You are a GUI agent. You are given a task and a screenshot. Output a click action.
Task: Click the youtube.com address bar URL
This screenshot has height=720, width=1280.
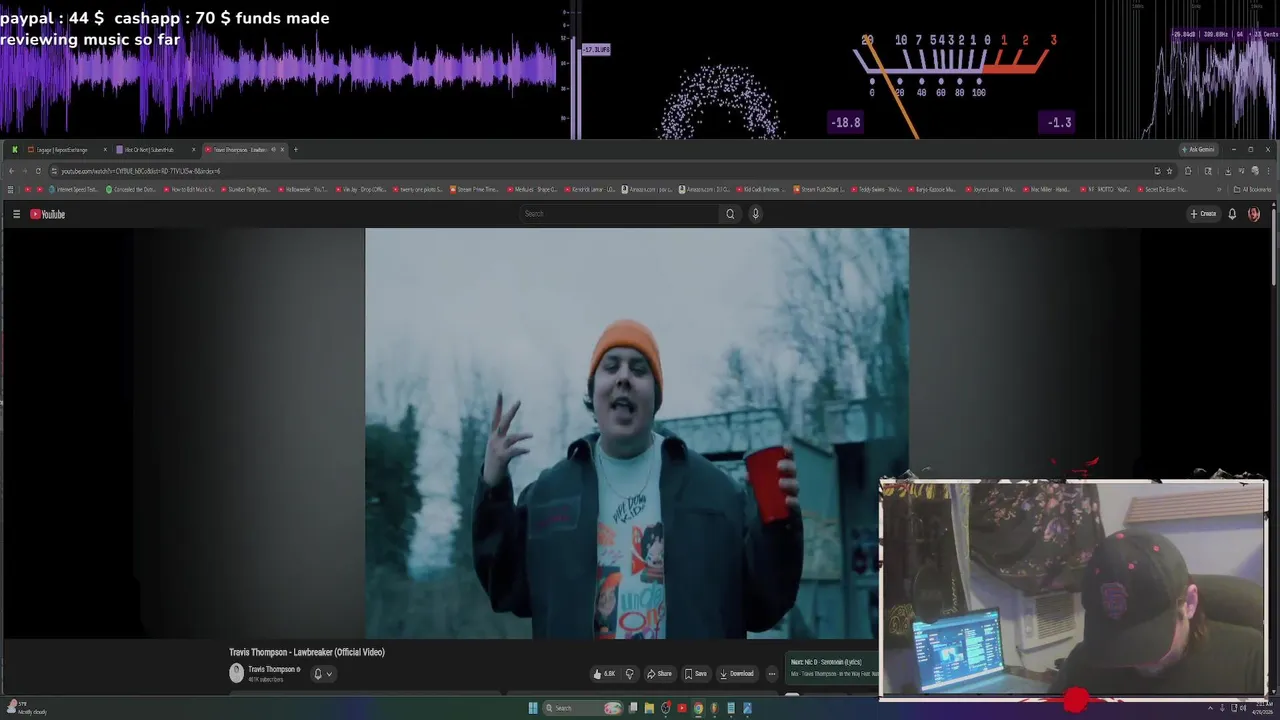[141, 171]
